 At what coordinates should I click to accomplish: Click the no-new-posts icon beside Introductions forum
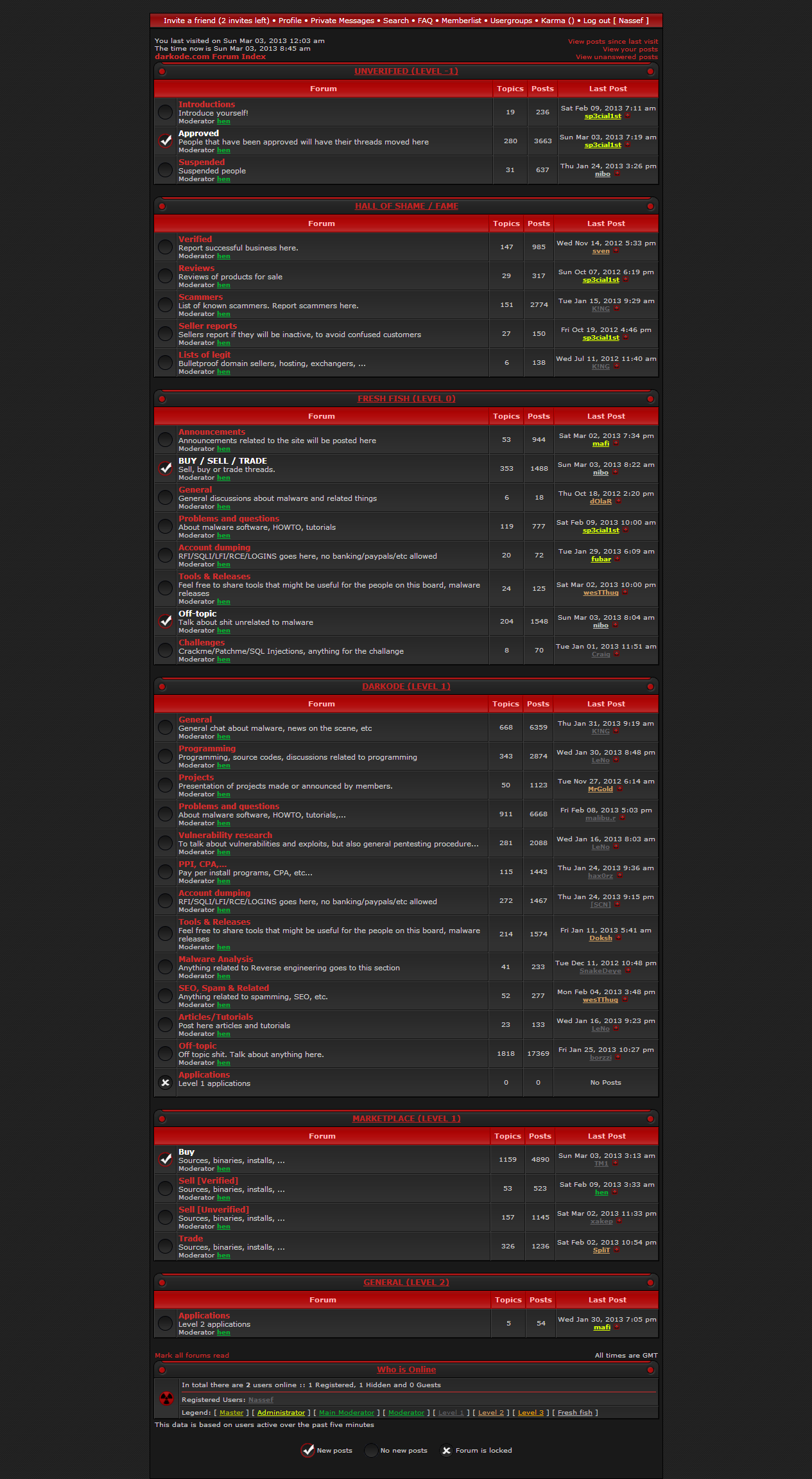click(166, 112)
